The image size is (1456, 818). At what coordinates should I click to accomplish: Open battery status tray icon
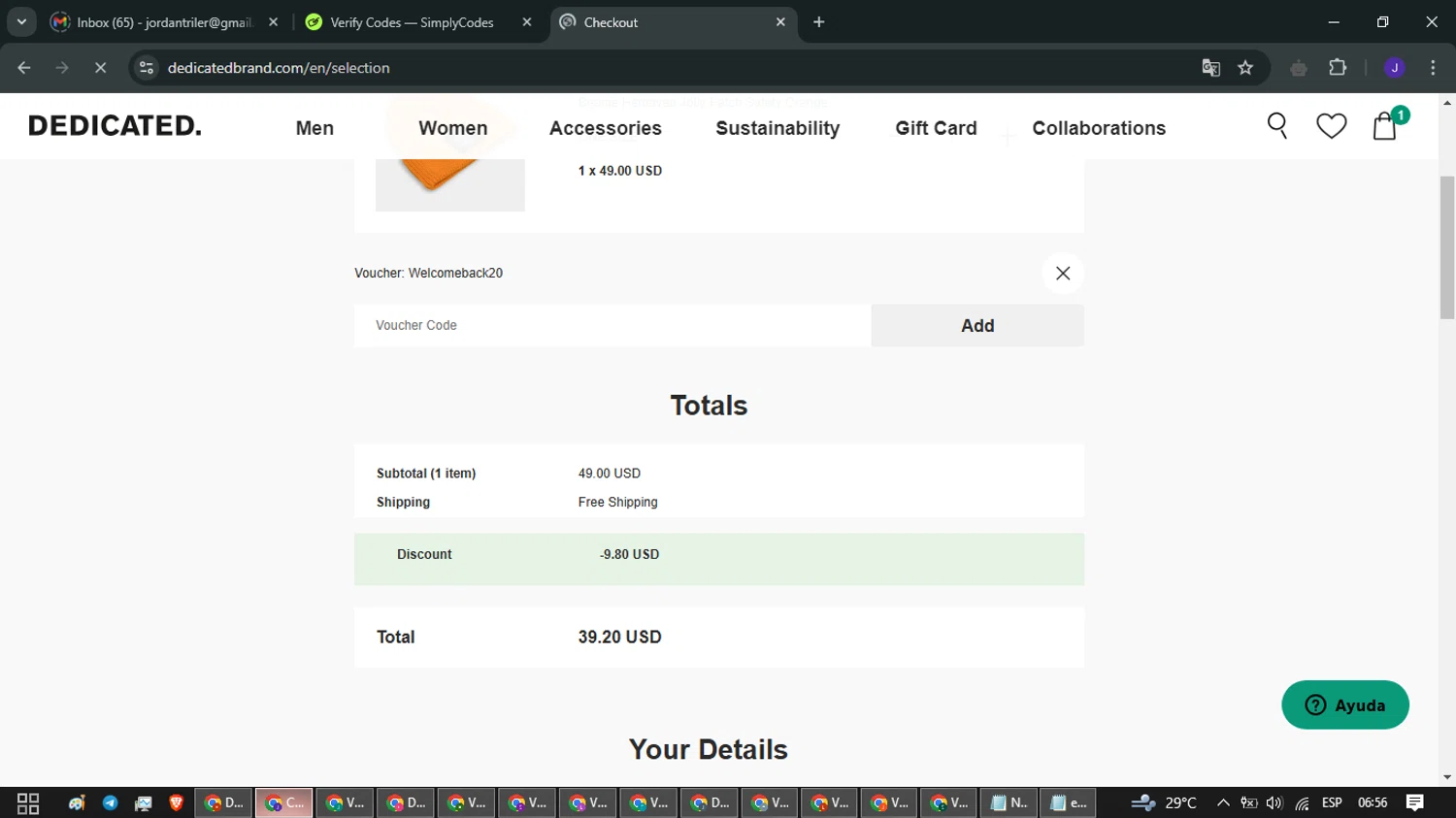(x=1249, y=803)
